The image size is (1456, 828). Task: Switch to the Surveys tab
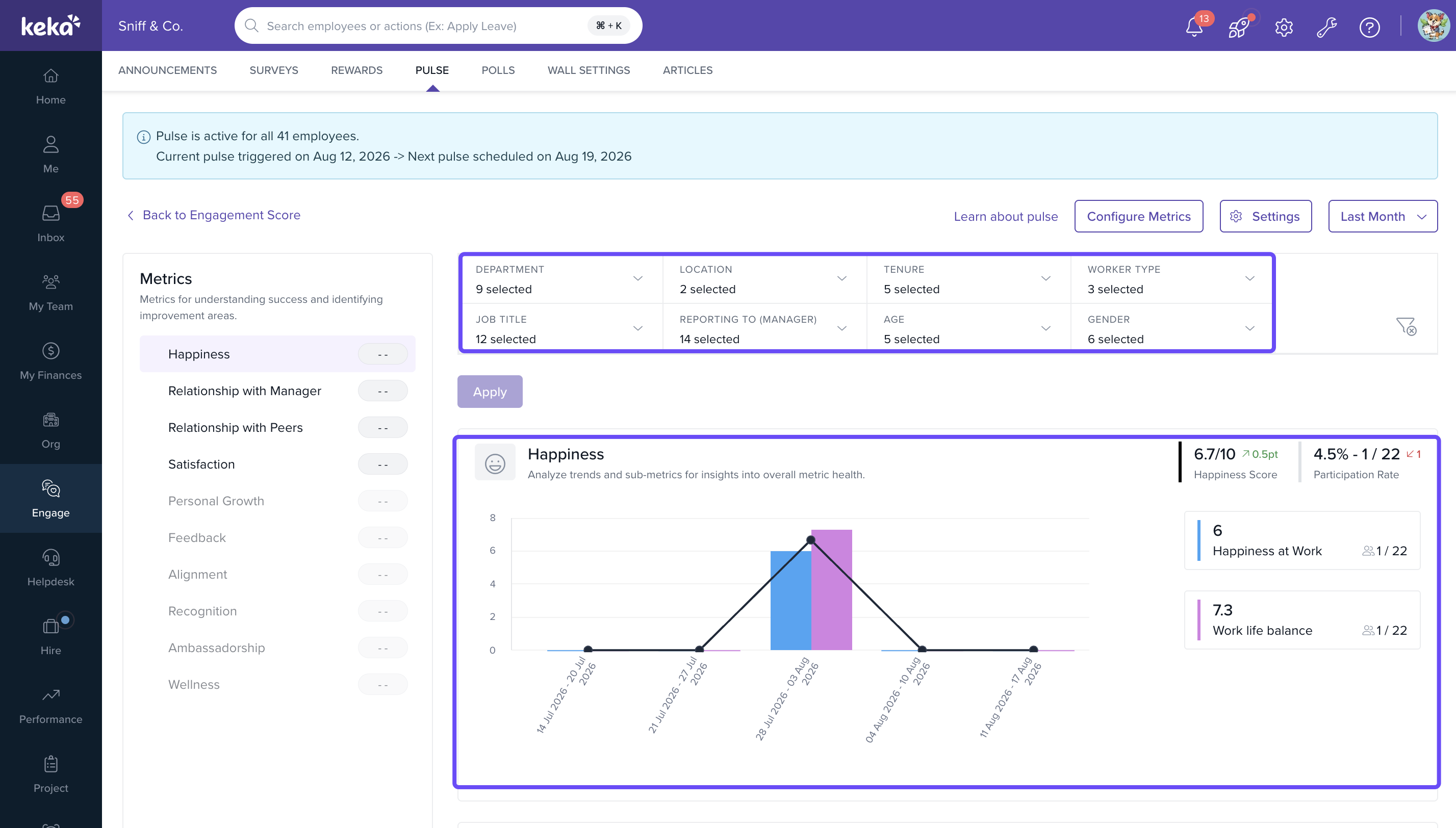point(273,70)
